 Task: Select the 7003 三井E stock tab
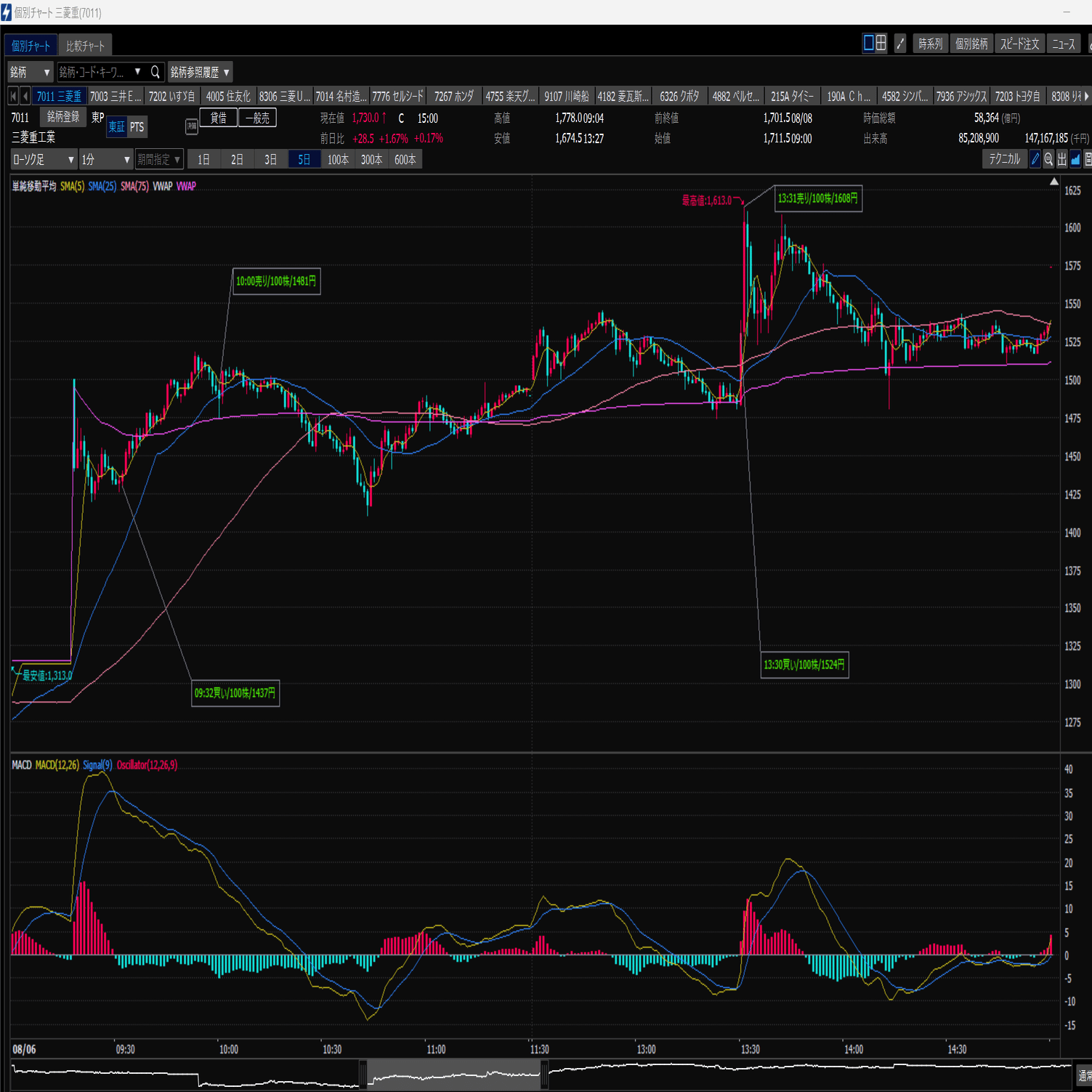click(116, 96)
